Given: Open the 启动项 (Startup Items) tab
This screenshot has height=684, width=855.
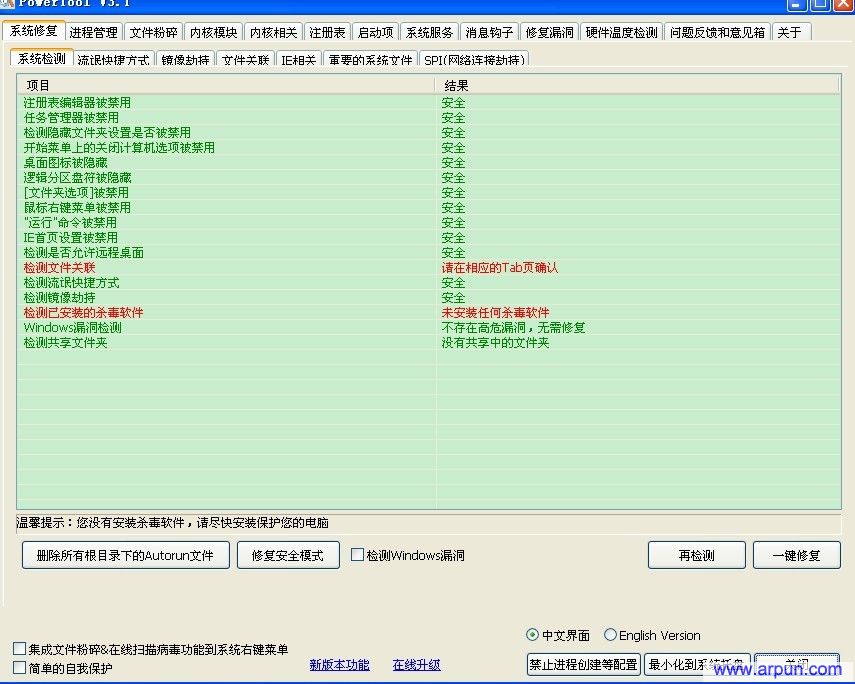Looking at the screenshot, I should (375, 30).
